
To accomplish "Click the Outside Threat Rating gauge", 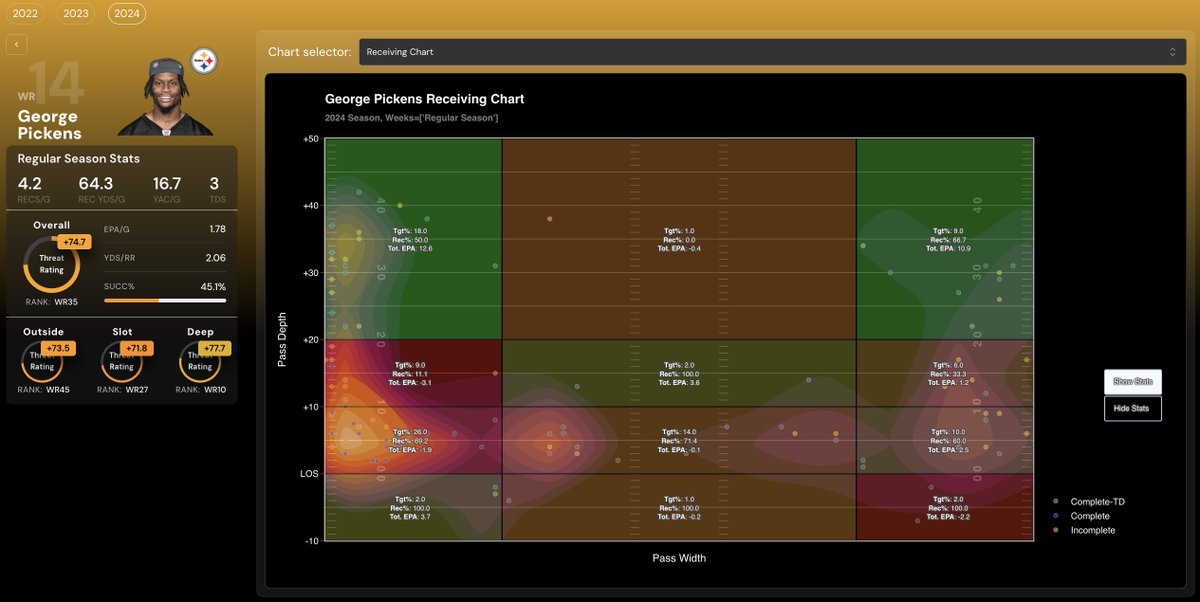I will click(42, 361).
